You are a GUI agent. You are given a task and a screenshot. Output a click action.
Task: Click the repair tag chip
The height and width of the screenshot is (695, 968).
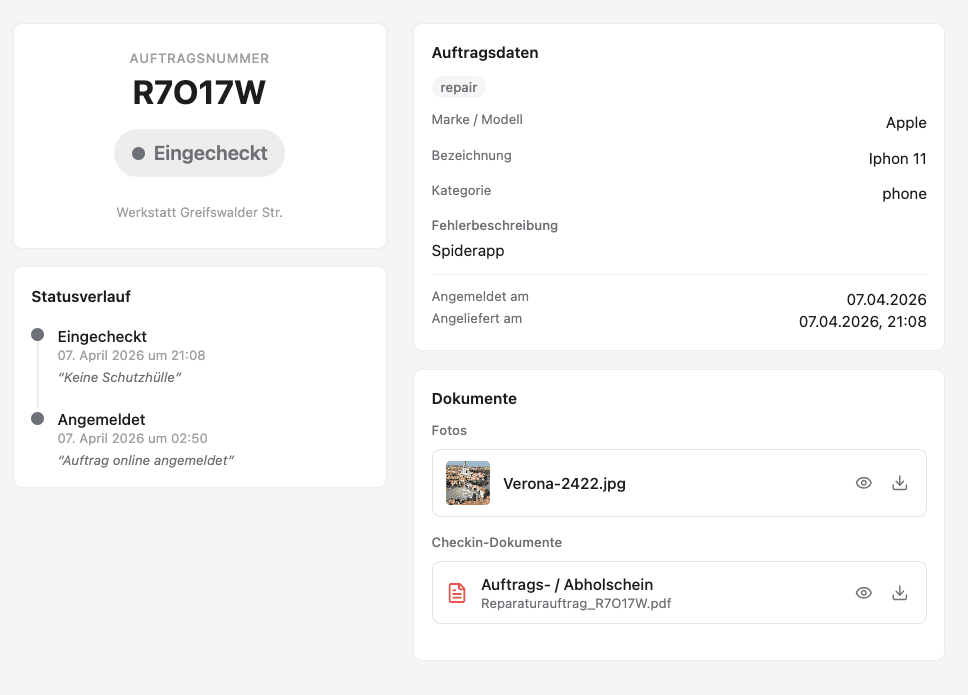(459, 87)
